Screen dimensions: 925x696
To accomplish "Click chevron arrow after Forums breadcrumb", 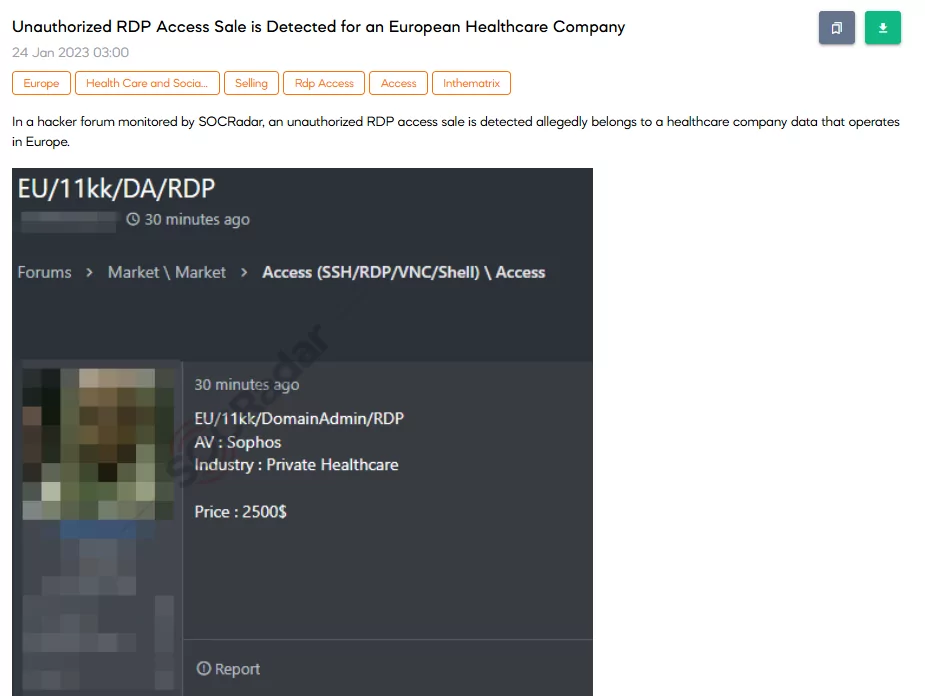I will [89, 273].
